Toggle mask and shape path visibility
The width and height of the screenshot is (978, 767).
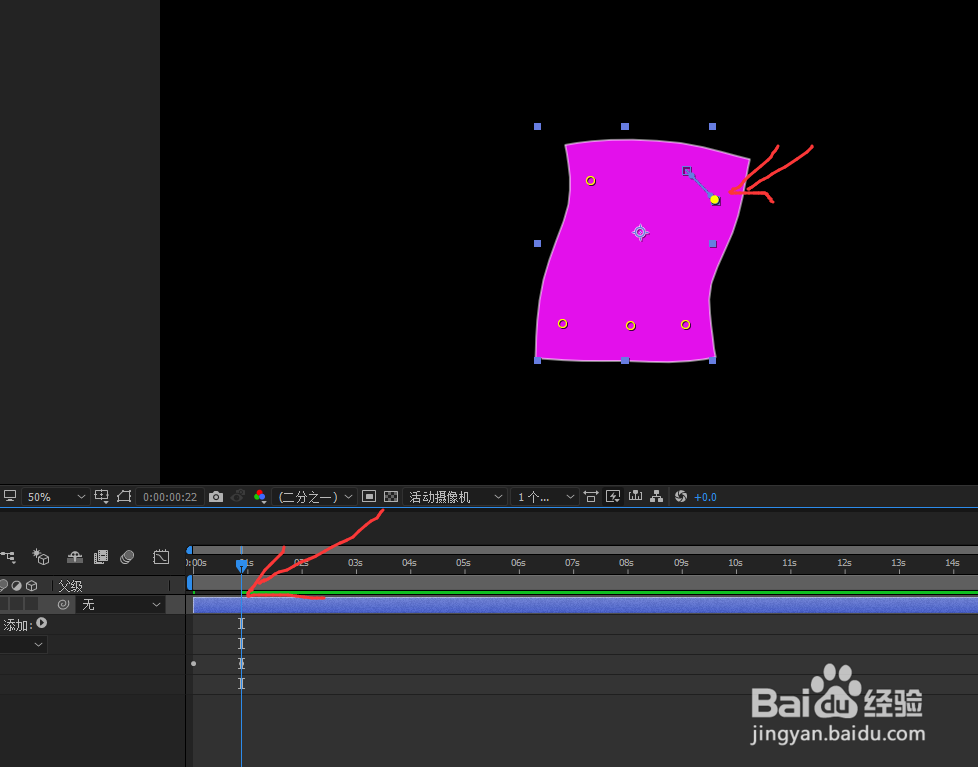point(123,496)
